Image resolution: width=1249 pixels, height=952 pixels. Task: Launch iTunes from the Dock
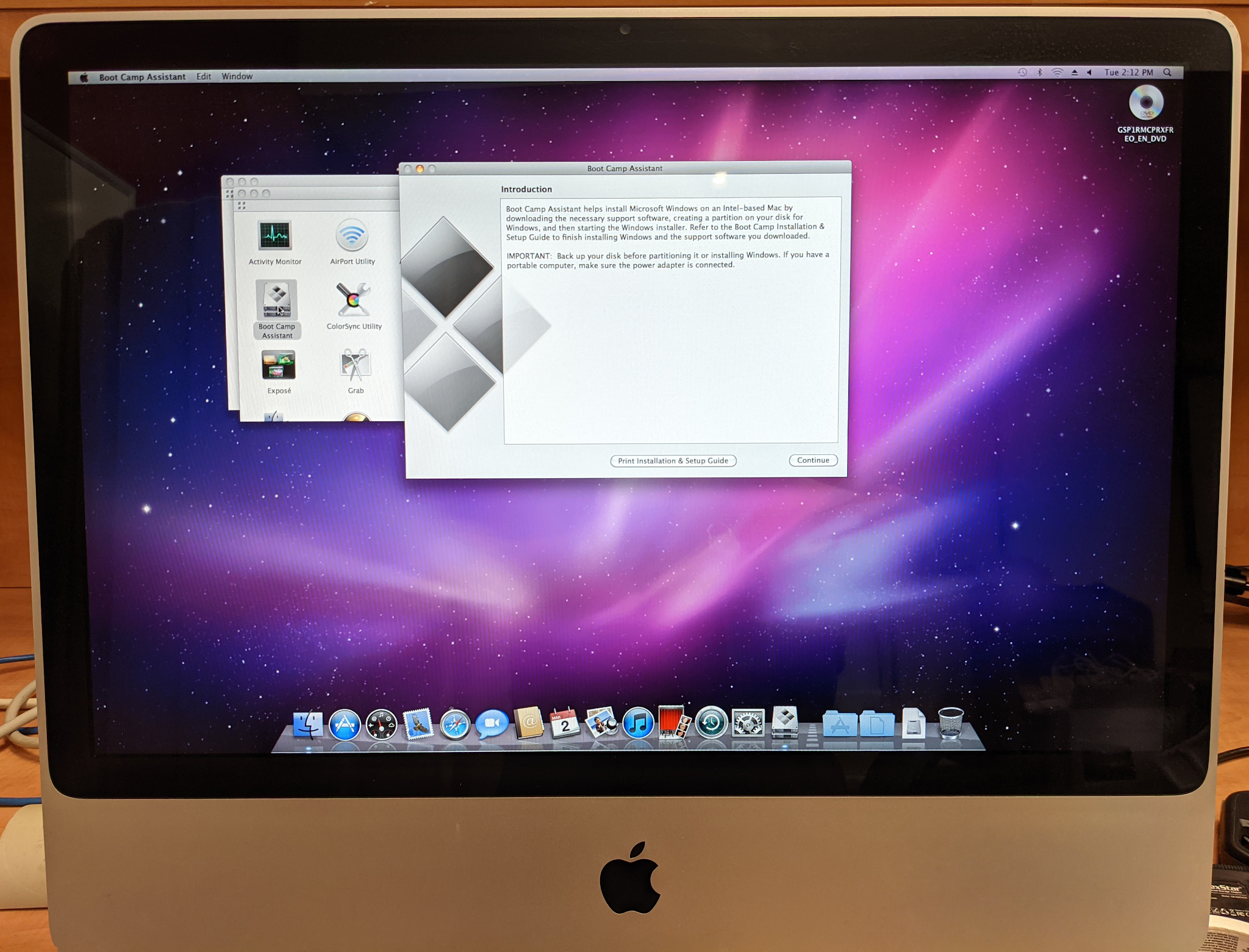coord(638,725)
